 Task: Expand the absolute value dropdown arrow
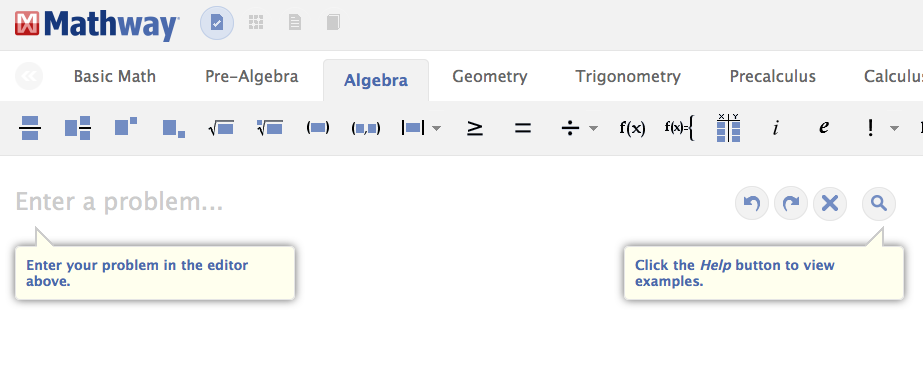tap(436, 128)
